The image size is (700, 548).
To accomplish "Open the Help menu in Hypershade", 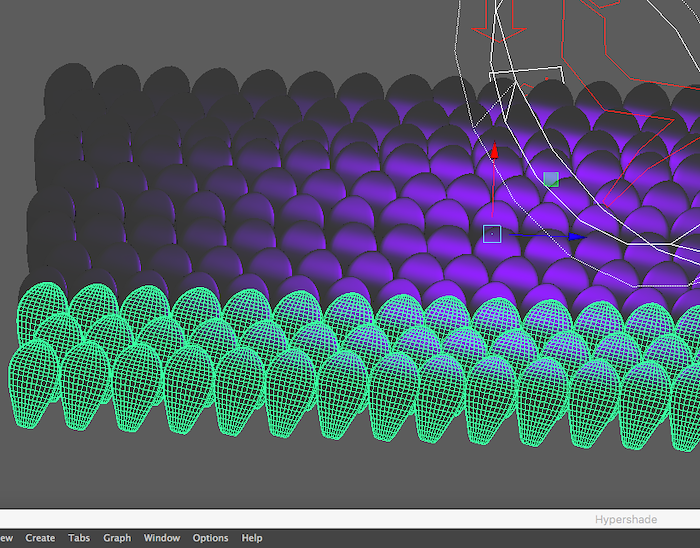I will click(252, 538).
